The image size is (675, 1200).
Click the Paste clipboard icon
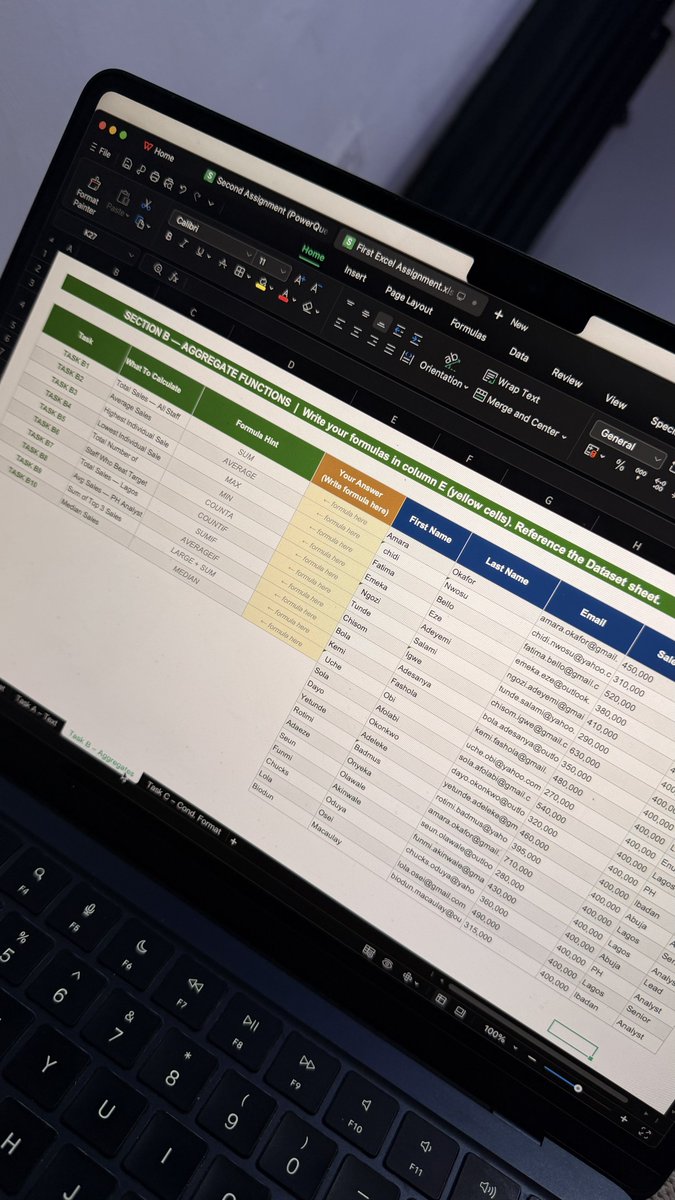click(123, 198)
